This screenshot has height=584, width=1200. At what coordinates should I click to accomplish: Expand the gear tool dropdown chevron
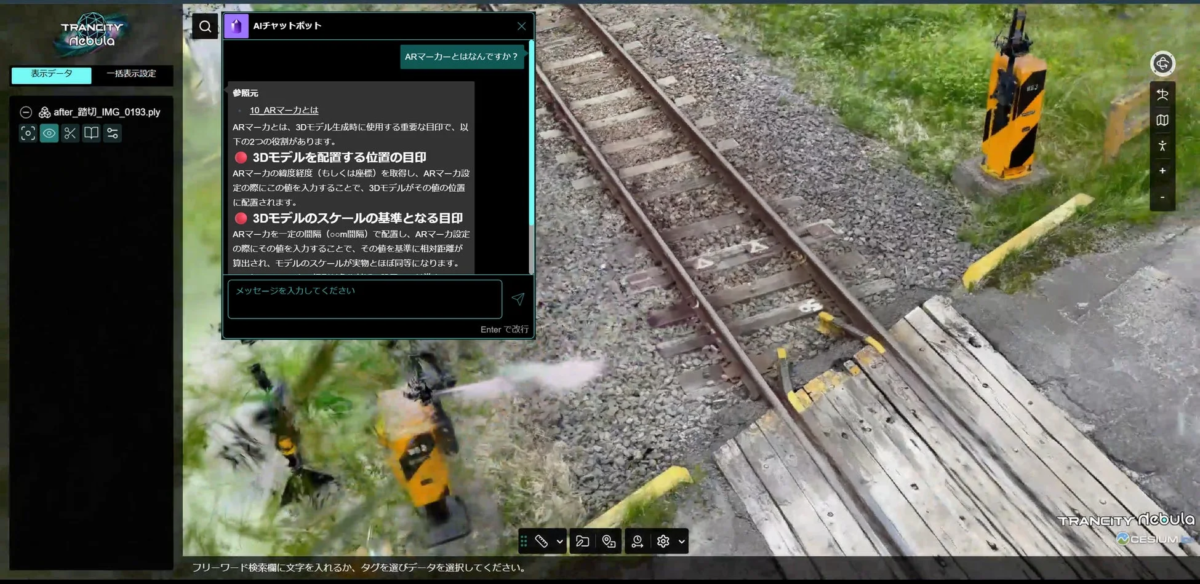click(681, 541)
